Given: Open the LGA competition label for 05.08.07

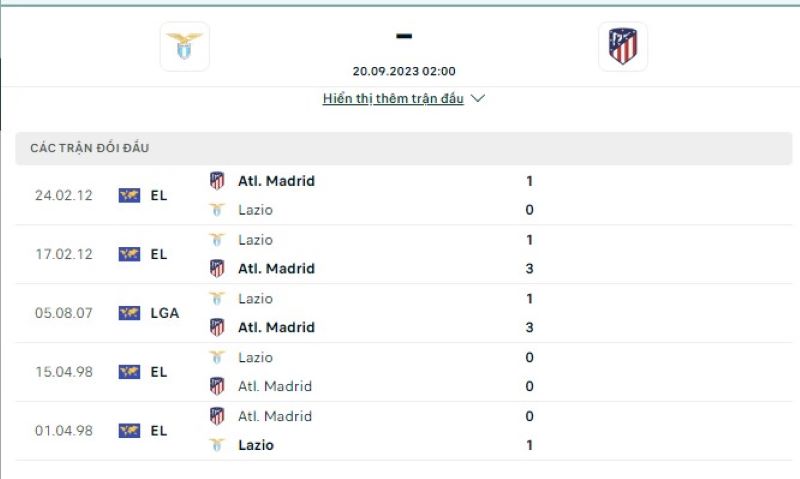Looking at the screenshot, I should pos(165,313).
